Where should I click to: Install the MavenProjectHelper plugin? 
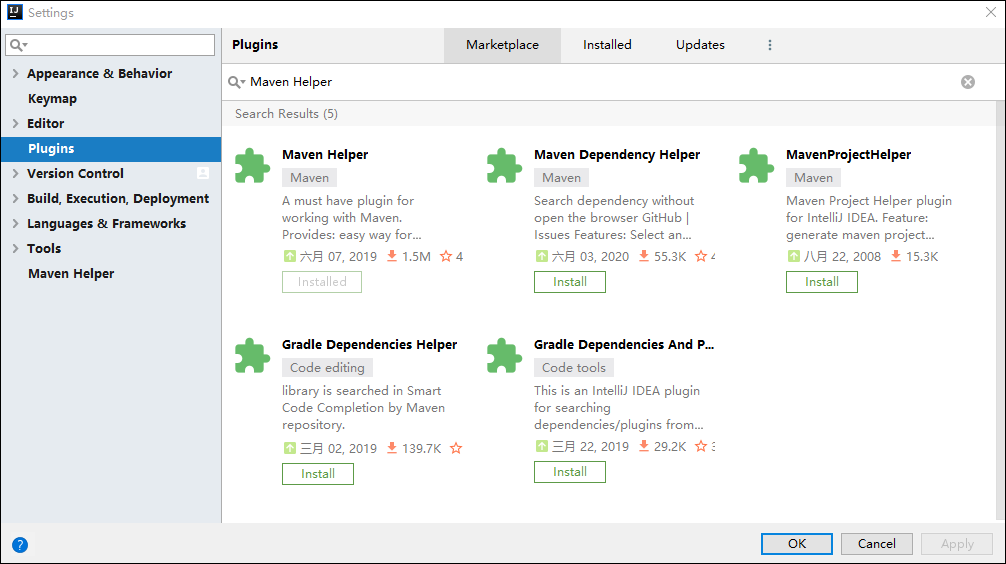[822, 282]
